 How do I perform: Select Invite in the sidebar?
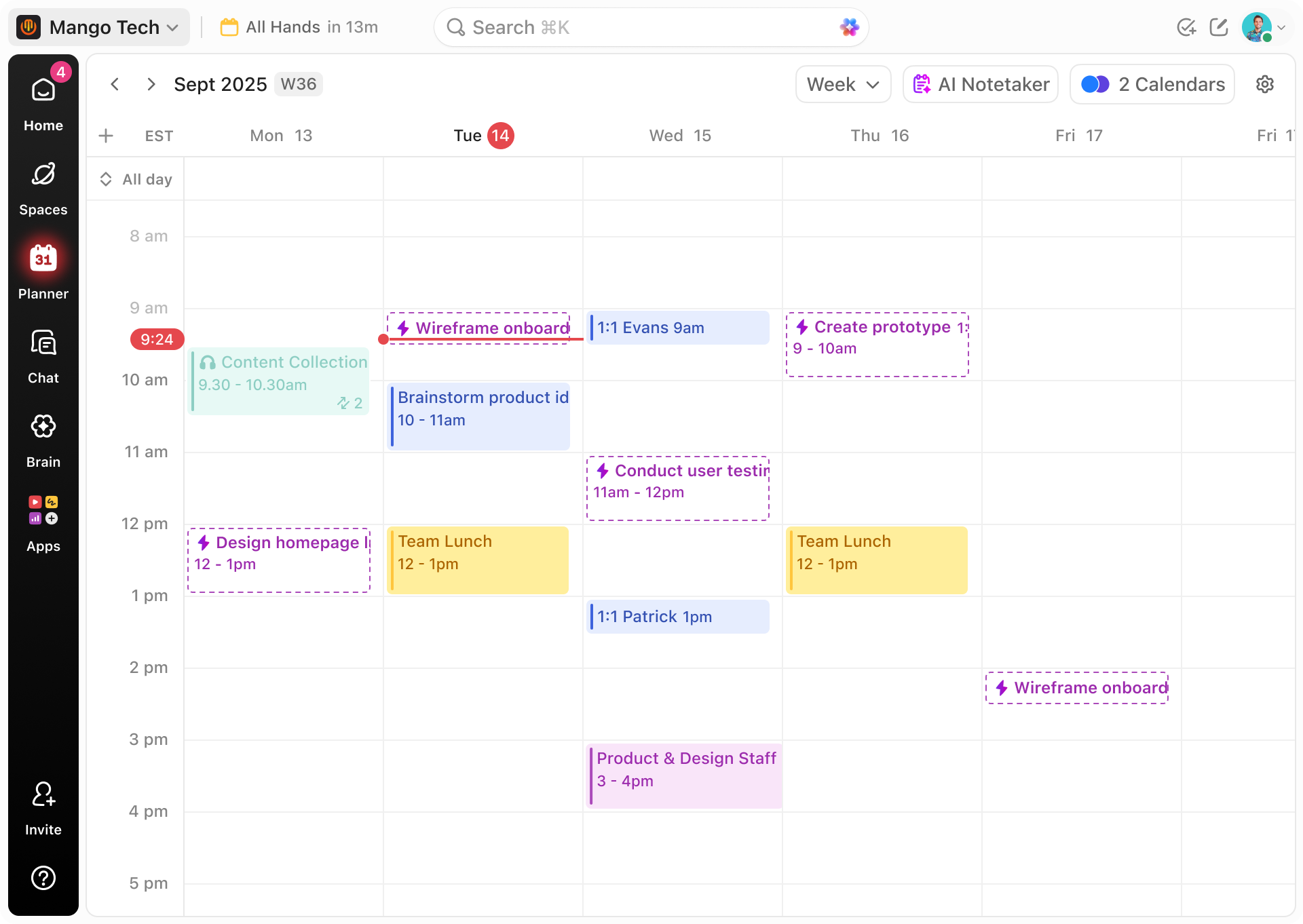tap(43, 805)
